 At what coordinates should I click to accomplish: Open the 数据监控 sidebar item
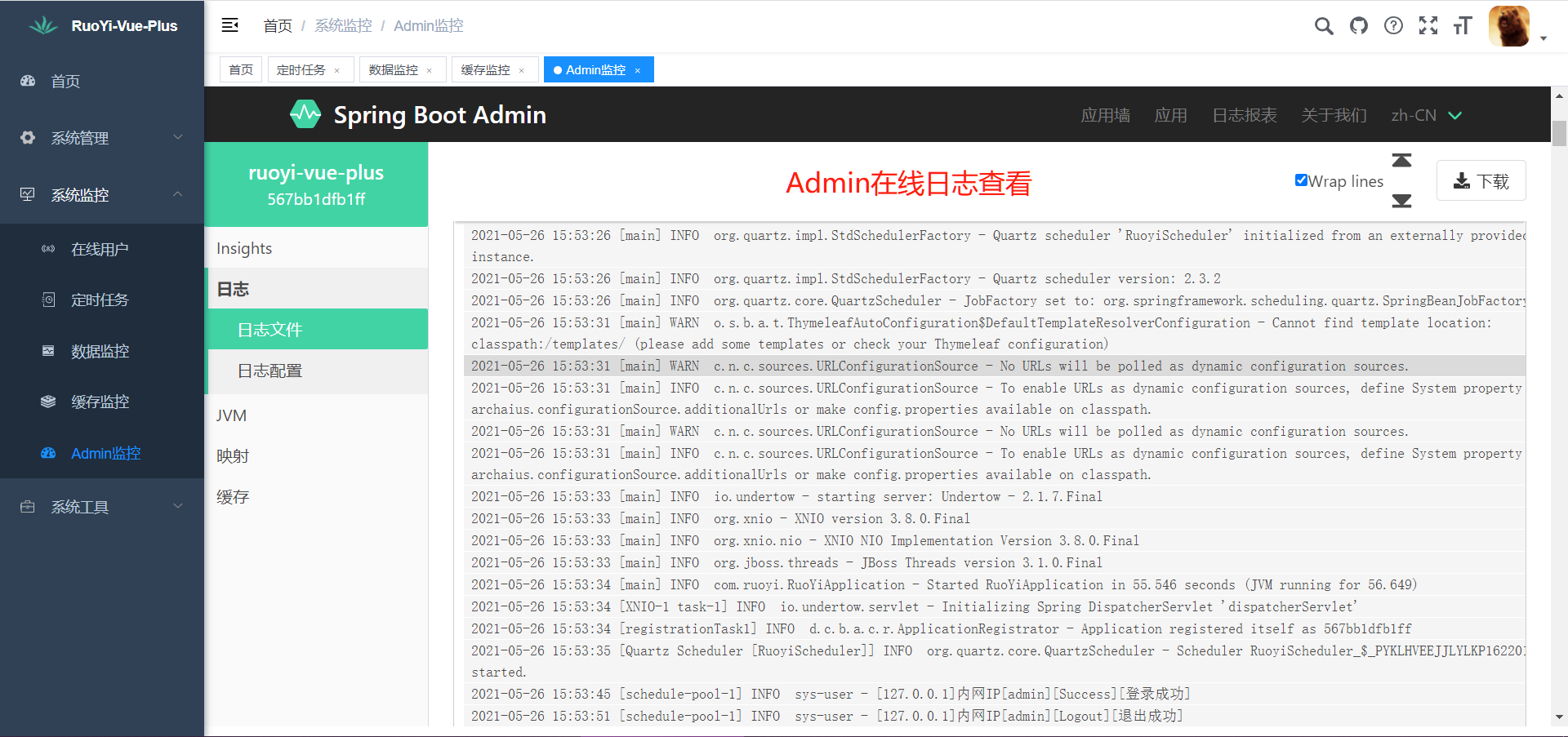coord(102,351)
